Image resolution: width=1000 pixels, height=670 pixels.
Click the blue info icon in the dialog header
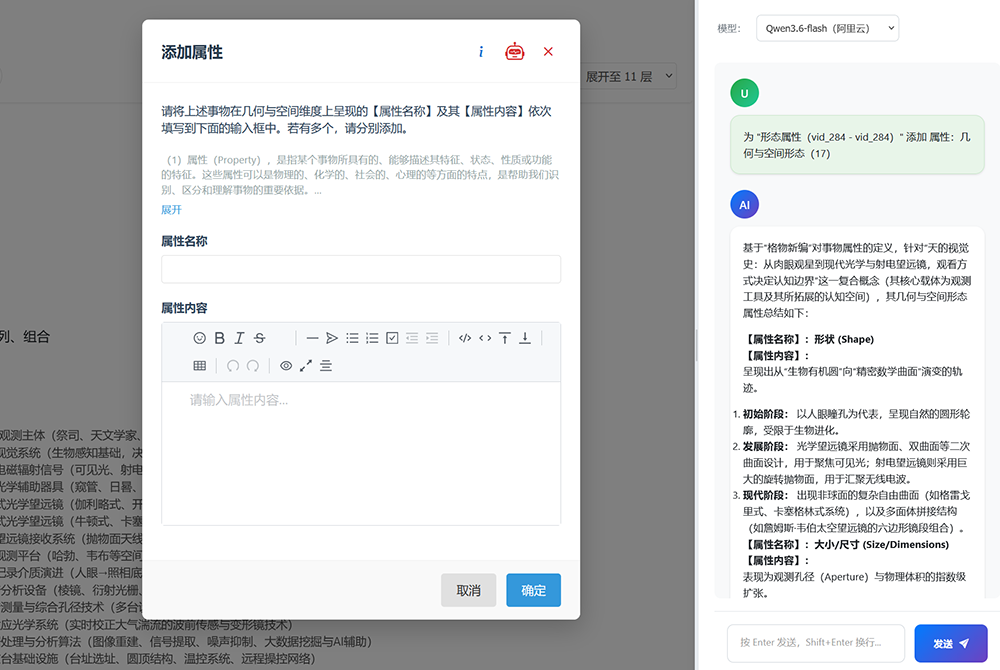coord(481,52)
